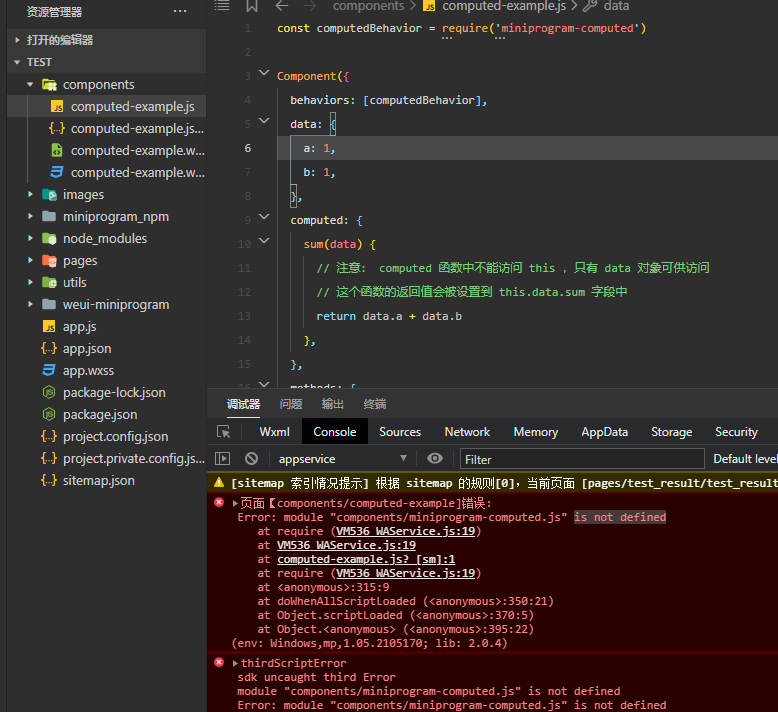
Task: Follow the computed-example.js? [sm]:1 link
Action: click(366, 559)
